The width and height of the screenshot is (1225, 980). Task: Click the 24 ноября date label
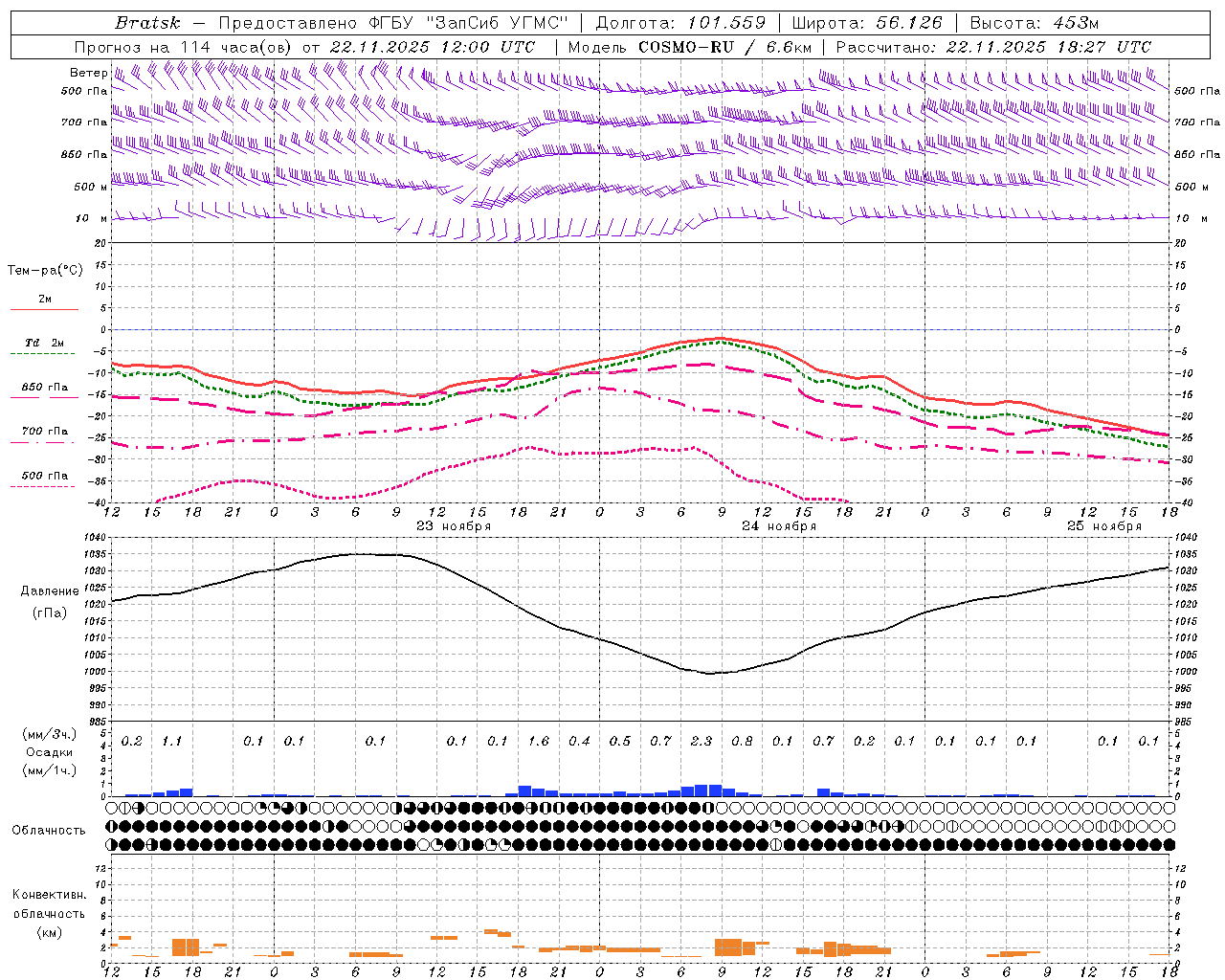coord(779,526)
